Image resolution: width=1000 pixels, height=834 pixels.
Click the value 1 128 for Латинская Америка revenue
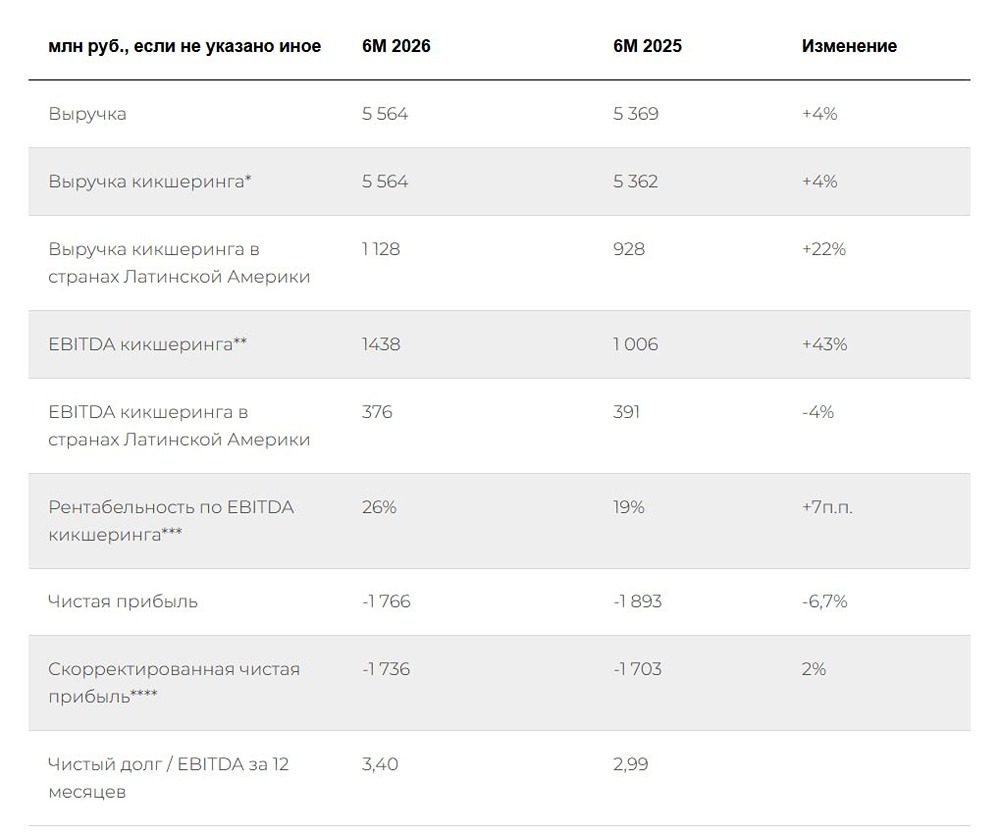click(x=381, y=249)
